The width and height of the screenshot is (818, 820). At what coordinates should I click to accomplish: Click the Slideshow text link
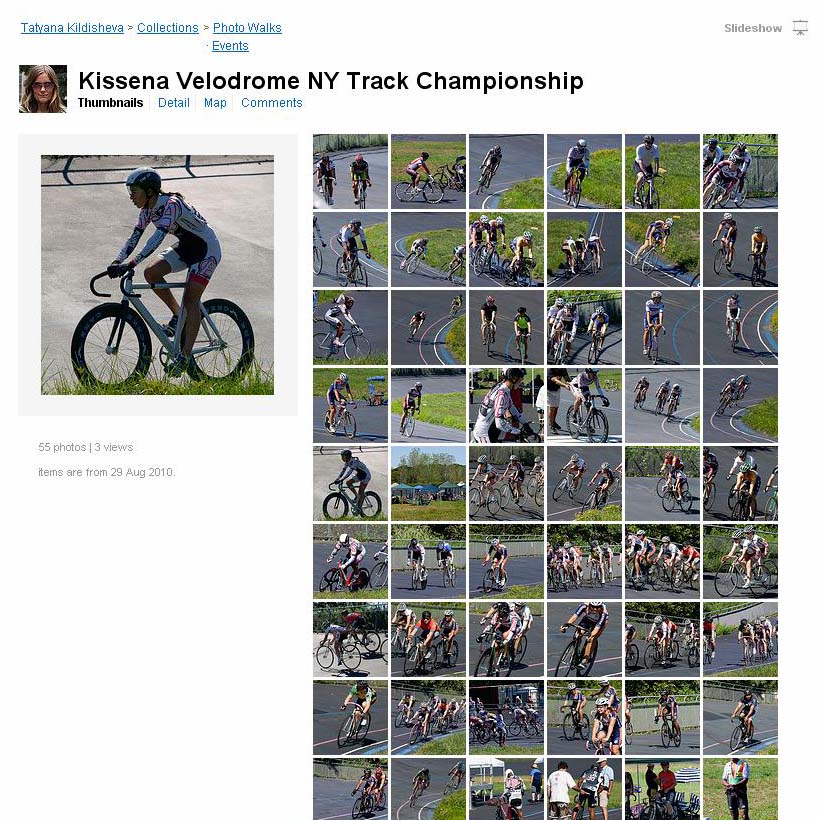pyautogui.click(x=753, y=28)
